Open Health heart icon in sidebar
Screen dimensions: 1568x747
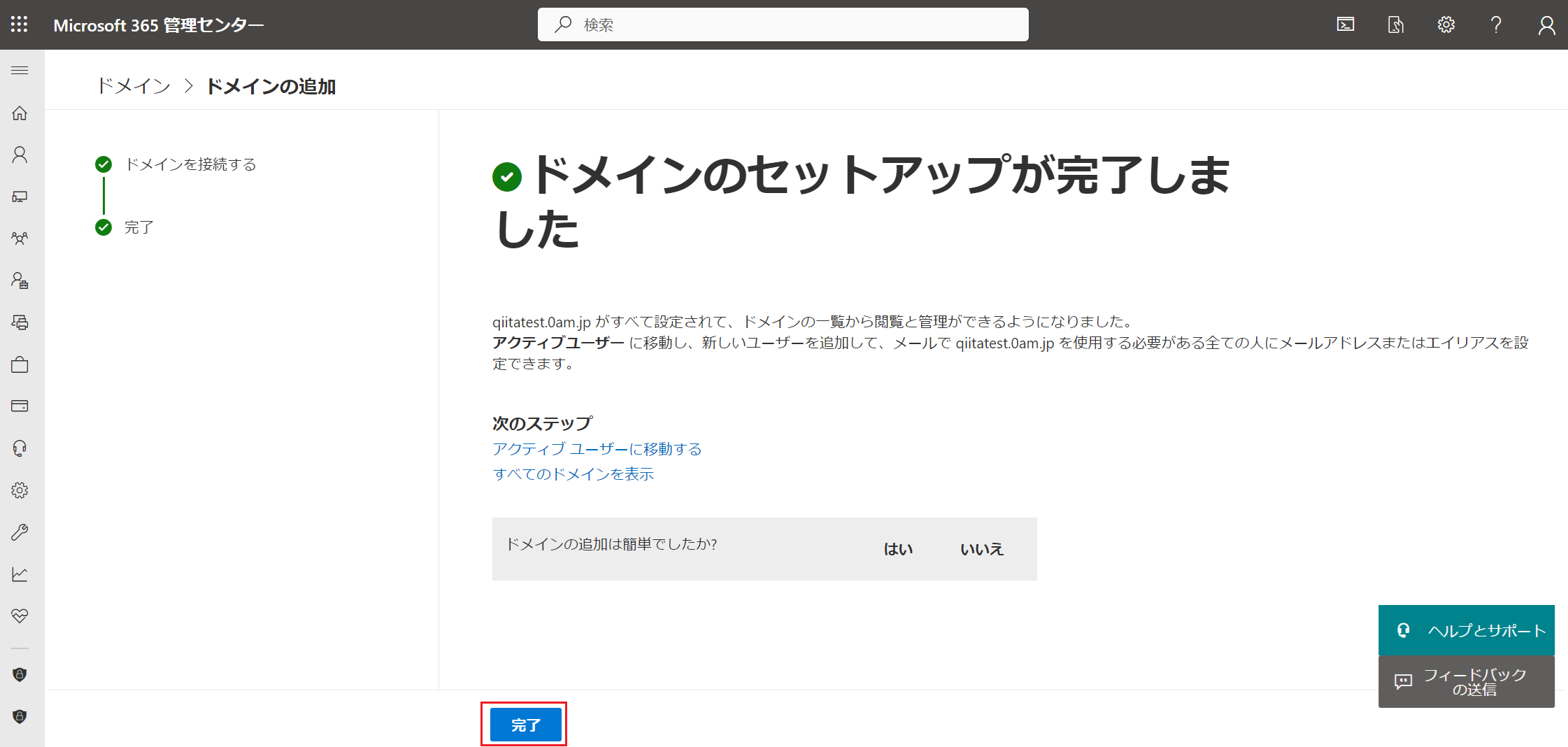pos(20,616)
